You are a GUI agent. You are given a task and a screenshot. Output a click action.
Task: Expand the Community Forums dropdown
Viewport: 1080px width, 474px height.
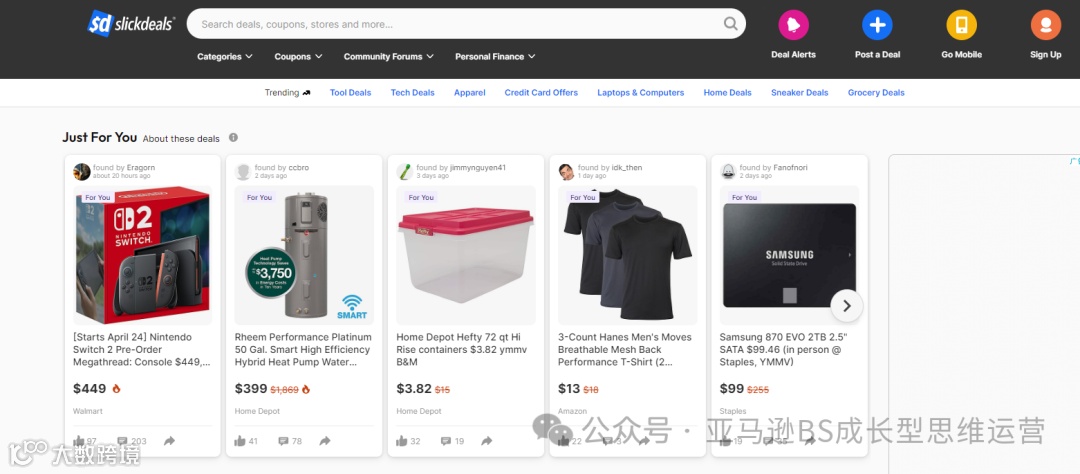point(388,56)
